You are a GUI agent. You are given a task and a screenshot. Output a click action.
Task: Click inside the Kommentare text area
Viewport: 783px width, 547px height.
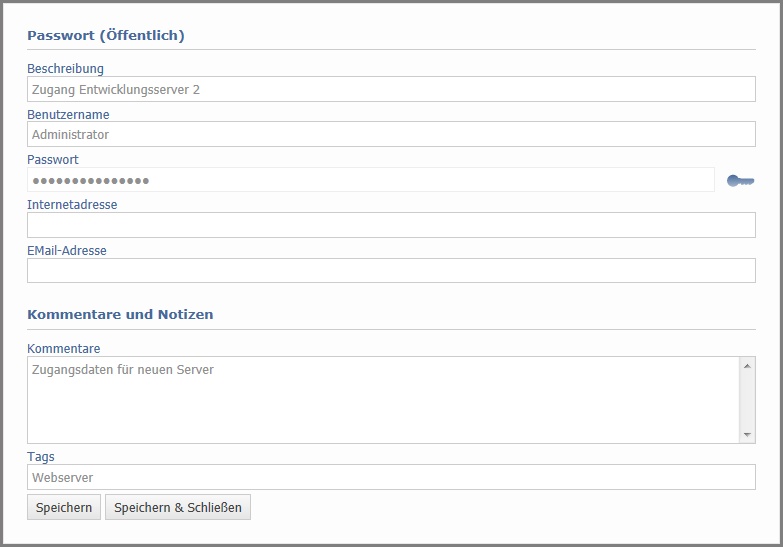pos(383,400)
